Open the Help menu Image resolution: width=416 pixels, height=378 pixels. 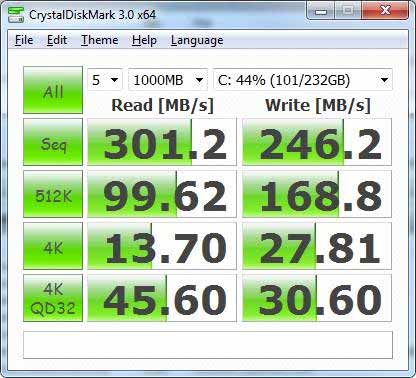[x=144, y=40]
